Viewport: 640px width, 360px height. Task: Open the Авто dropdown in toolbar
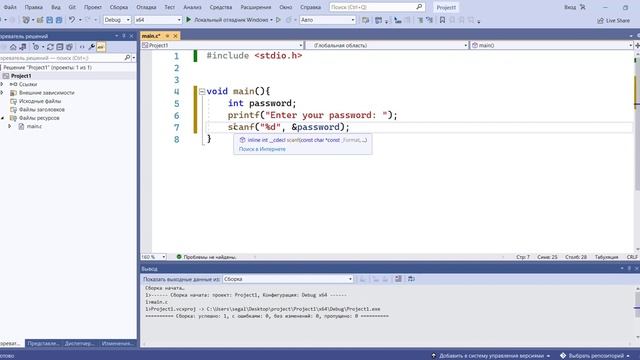[327, 20]
